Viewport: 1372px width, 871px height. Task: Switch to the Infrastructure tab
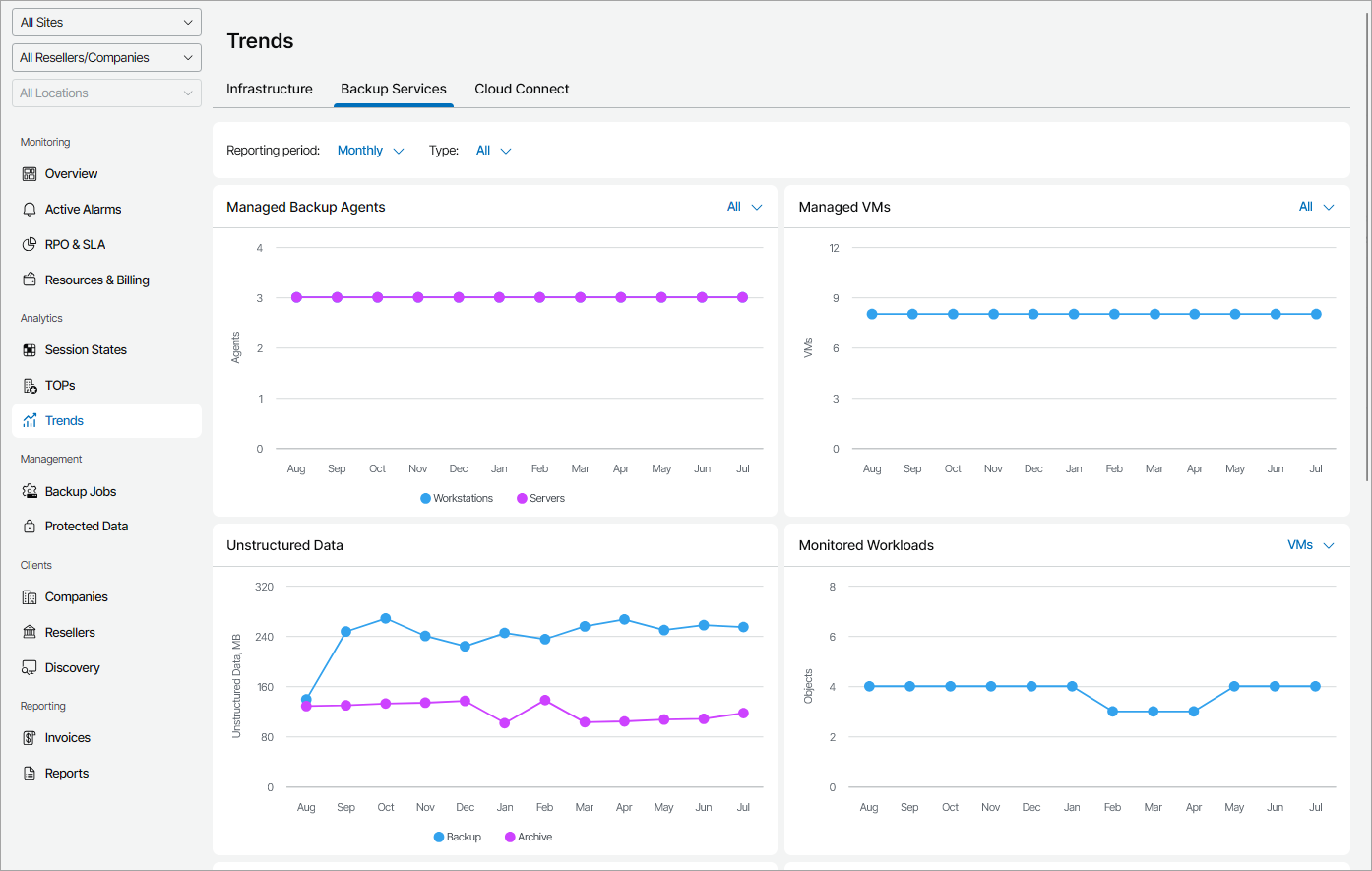[x=270, y=89]
